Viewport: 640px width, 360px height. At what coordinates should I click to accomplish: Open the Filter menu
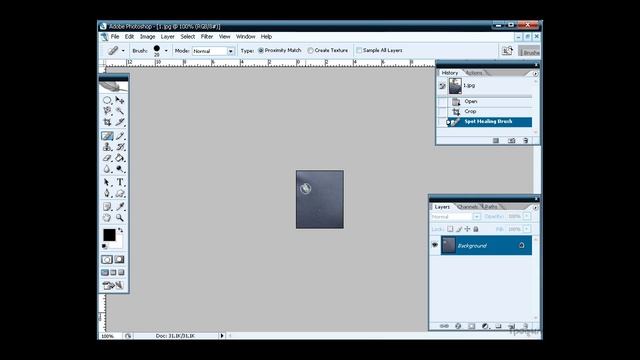point(207,37)
